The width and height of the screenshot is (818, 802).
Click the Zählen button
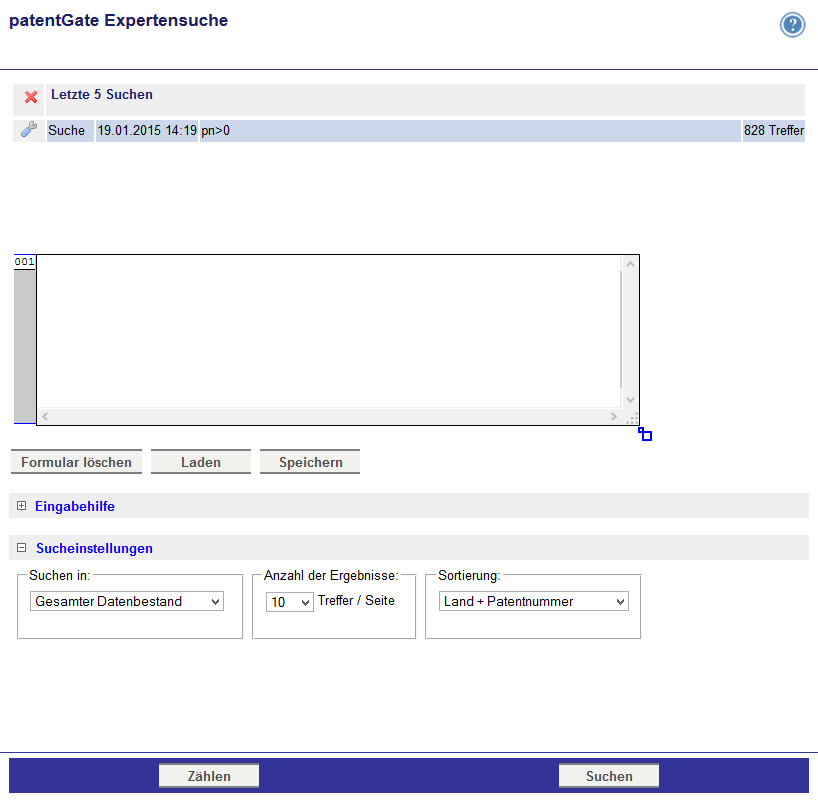click(x=209, y=776)
